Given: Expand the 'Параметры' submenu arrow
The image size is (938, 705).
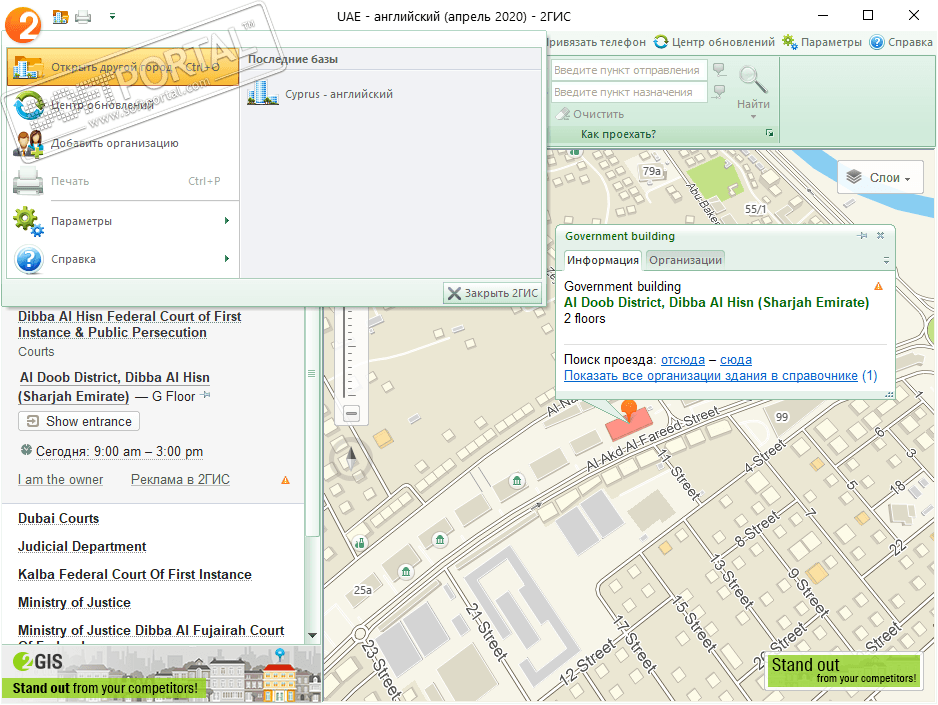Looking at the screenshot, I should point(227,221).
